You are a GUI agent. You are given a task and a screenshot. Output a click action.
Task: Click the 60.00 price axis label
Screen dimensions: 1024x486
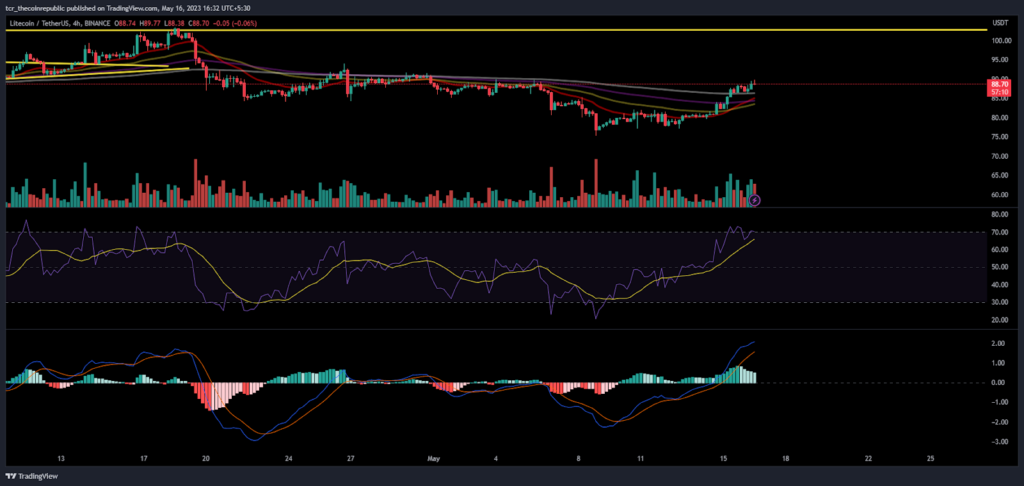click(x=999, y=195)
